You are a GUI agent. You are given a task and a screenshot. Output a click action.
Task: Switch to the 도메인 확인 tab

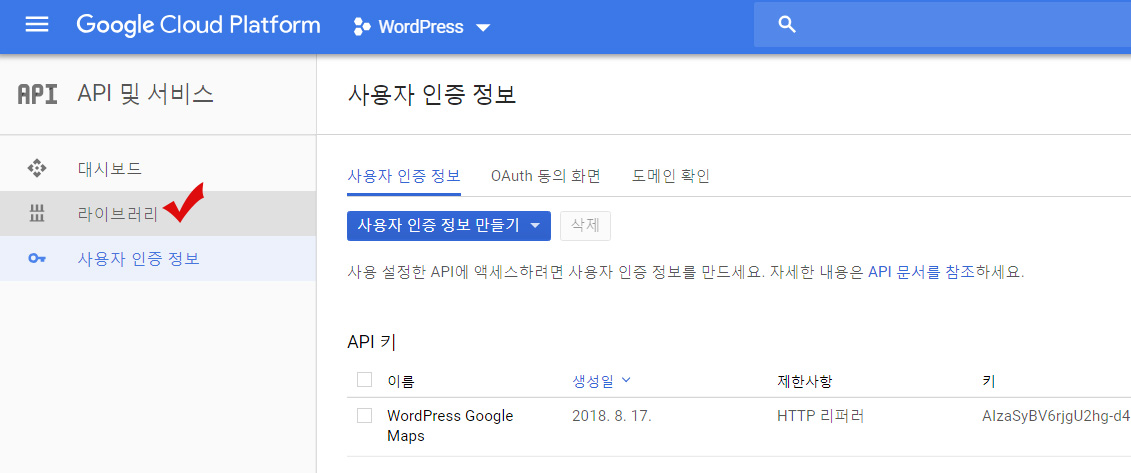(671, 176)
